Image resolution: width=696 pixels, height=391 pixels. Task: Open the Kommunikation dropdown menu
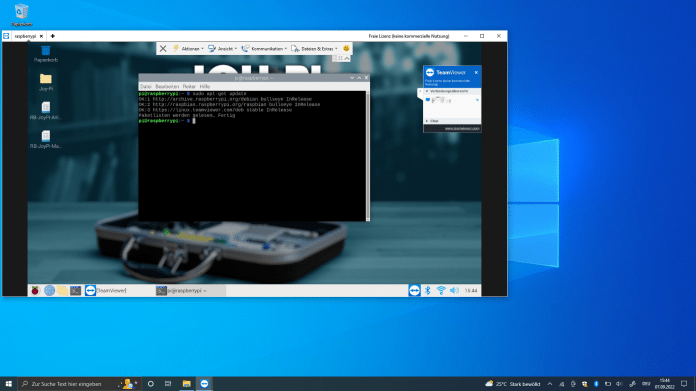coord(264,49)
